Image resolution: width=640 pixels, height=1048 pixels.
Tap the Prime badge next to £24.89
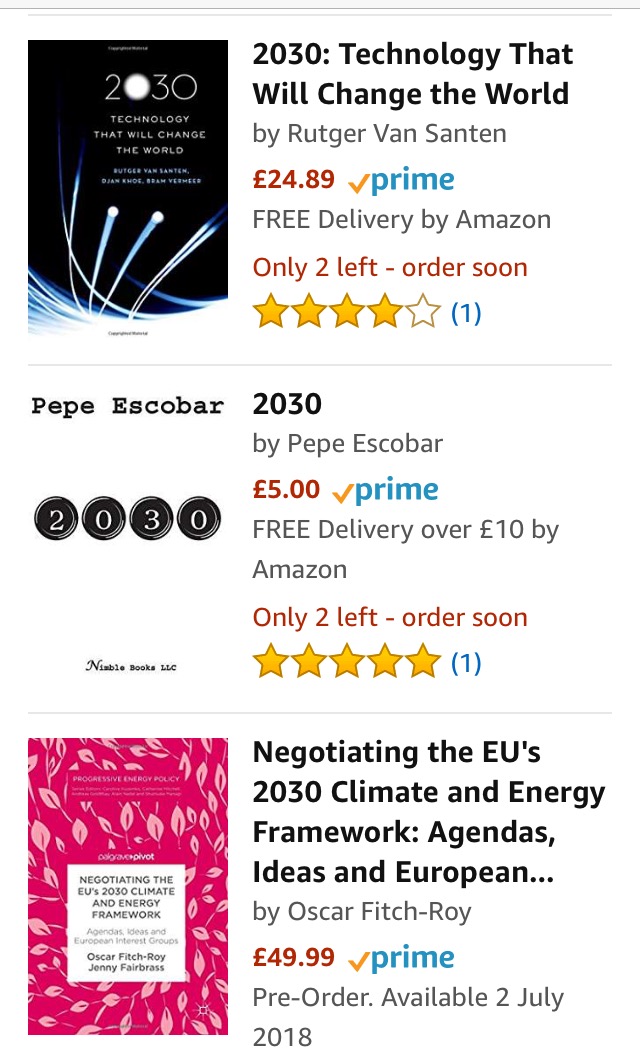[x=401, y=181]
